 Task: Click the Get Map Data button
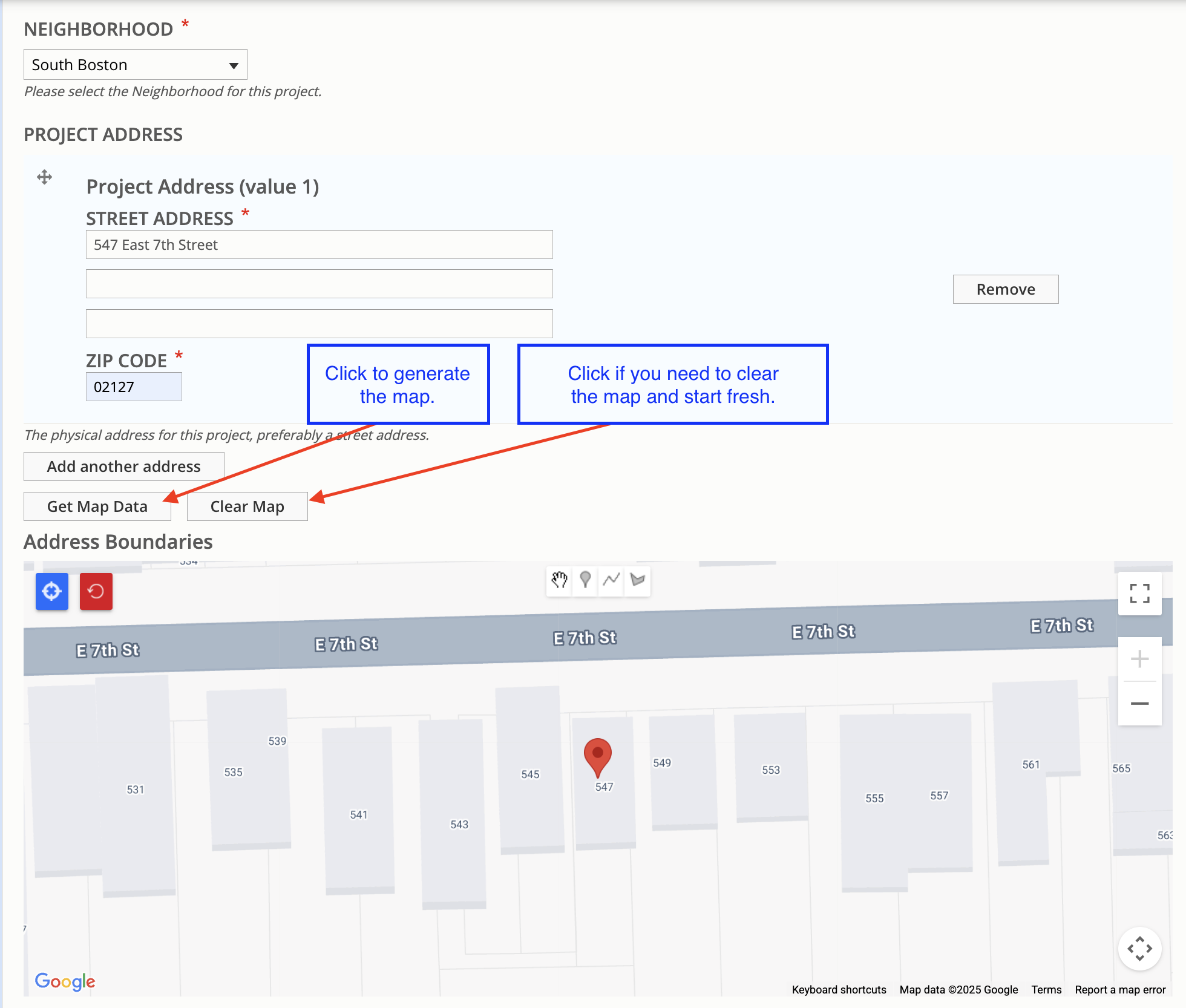coord(97,506)
